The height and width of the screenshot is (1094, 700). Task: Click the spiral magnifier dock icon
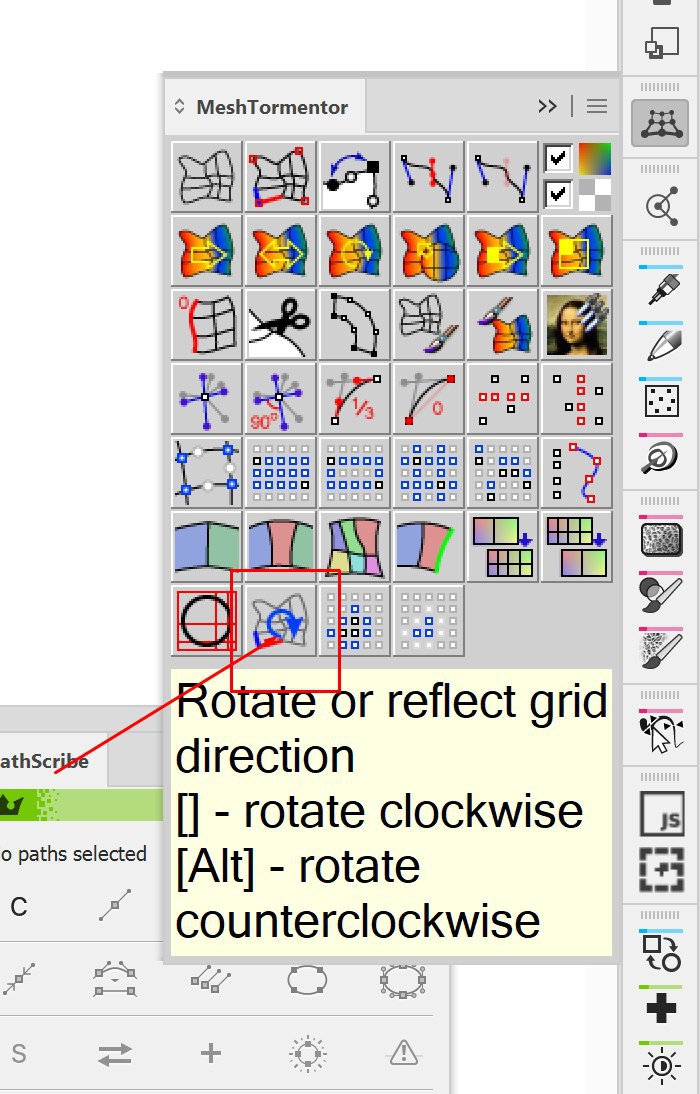click(x=660, y=458)
